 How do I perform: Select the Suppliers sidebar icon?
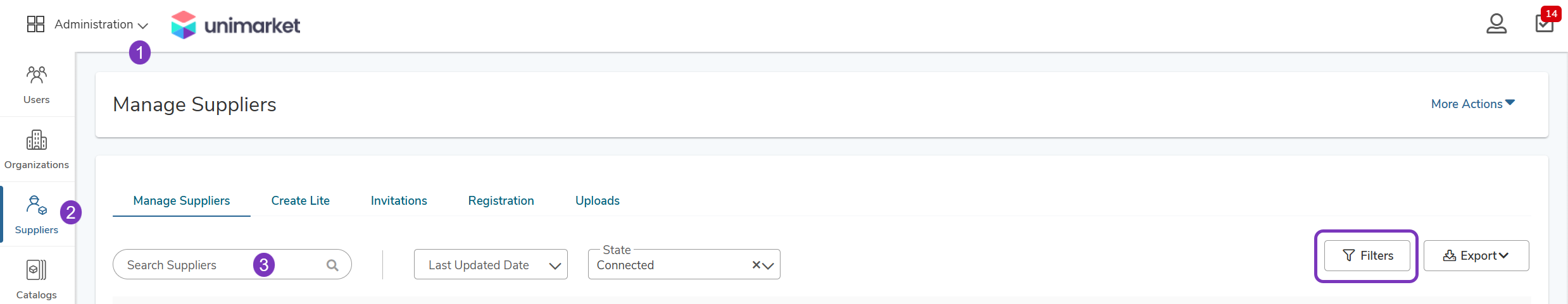[36, 205]
